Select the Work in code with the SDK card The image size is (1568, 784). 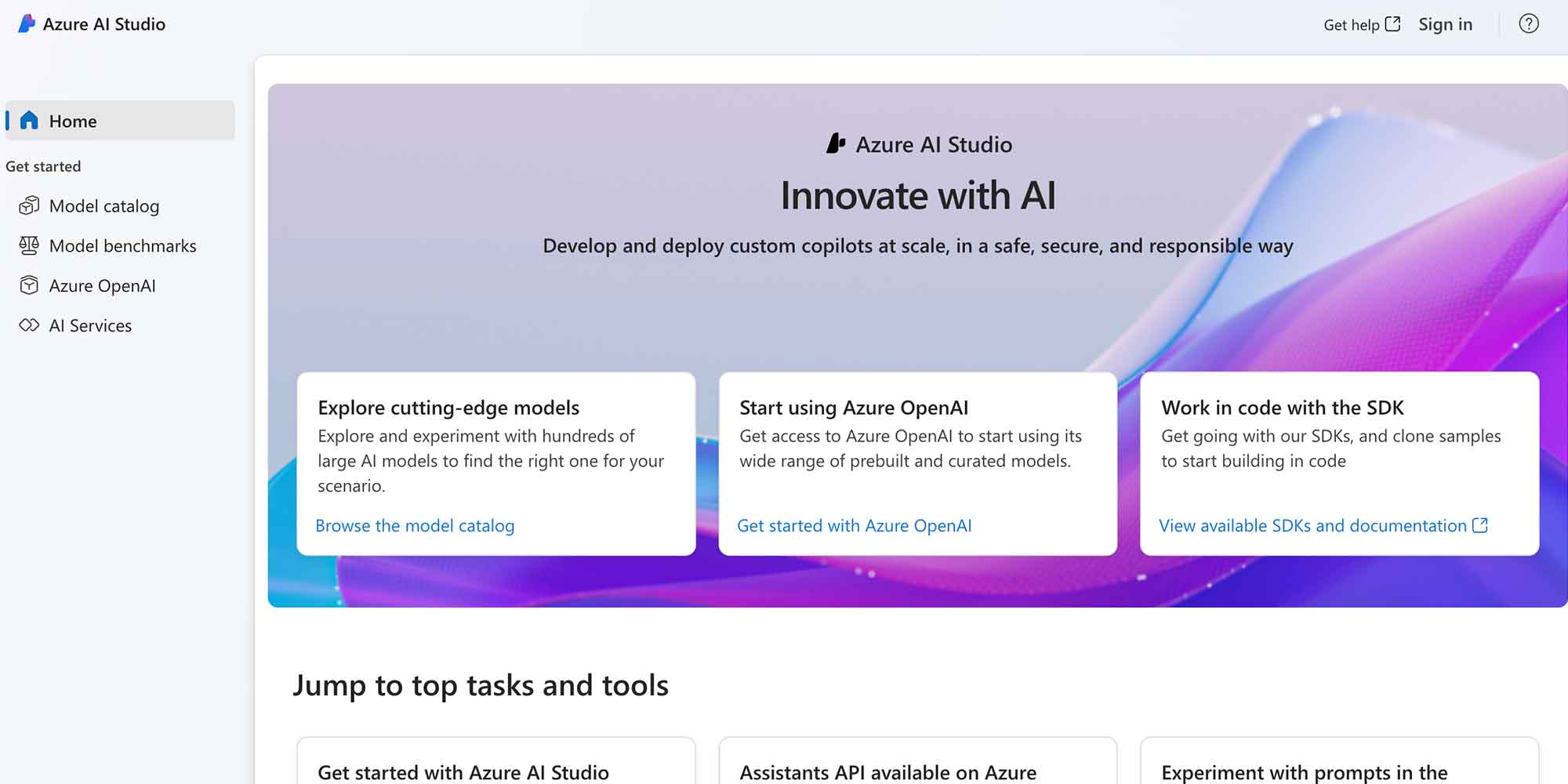[1340, 463]
